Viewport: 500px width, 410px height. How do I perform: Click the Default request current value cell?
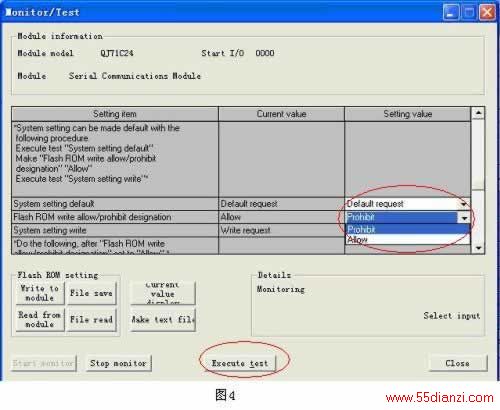[281, 204]
